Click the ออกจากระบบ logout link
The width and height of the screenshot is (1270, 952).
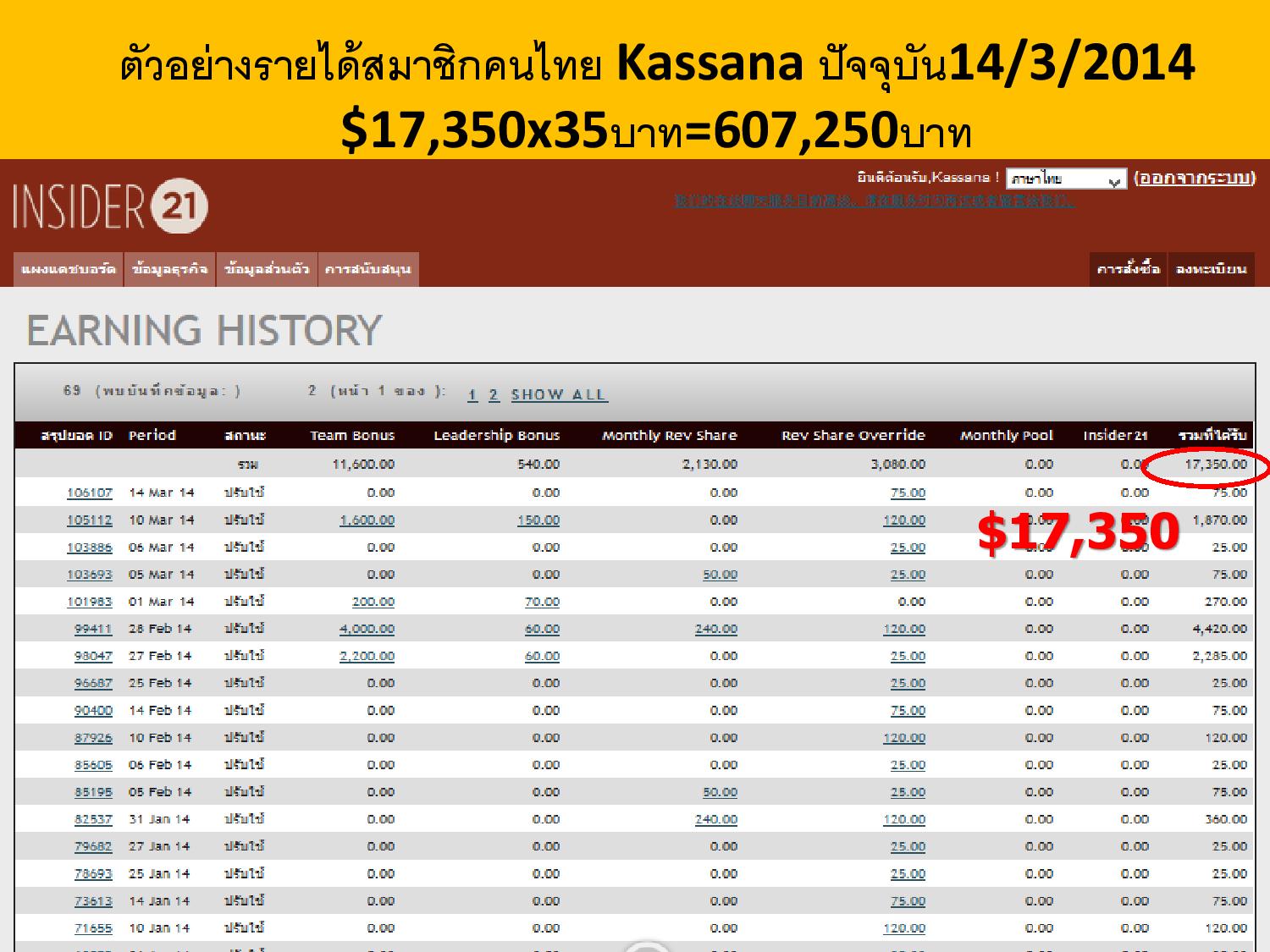pos(1195,178)
